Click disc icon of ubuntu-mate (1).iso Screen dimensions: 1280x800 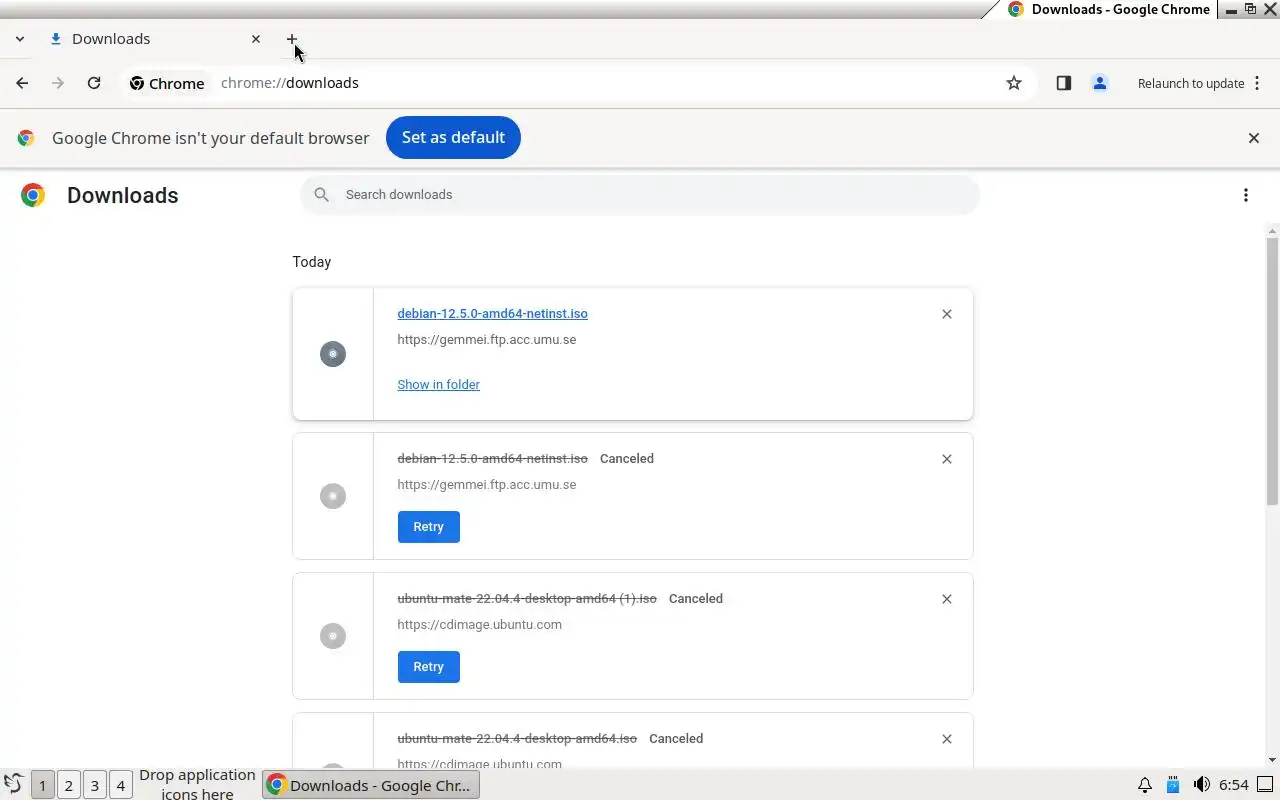click(333, 636)
